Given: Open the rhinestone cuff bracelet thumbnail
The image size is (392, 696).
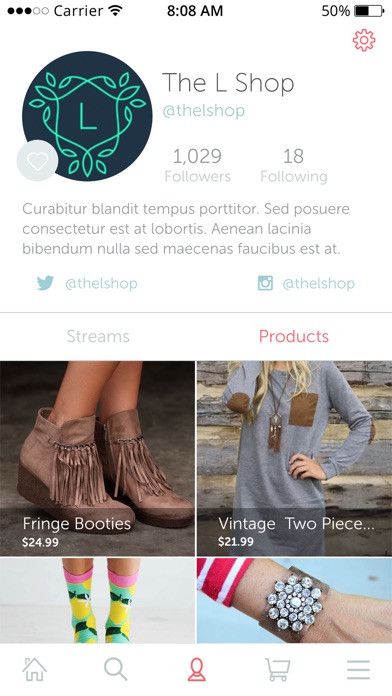Looking at the screenshot, I should [294, 601].
